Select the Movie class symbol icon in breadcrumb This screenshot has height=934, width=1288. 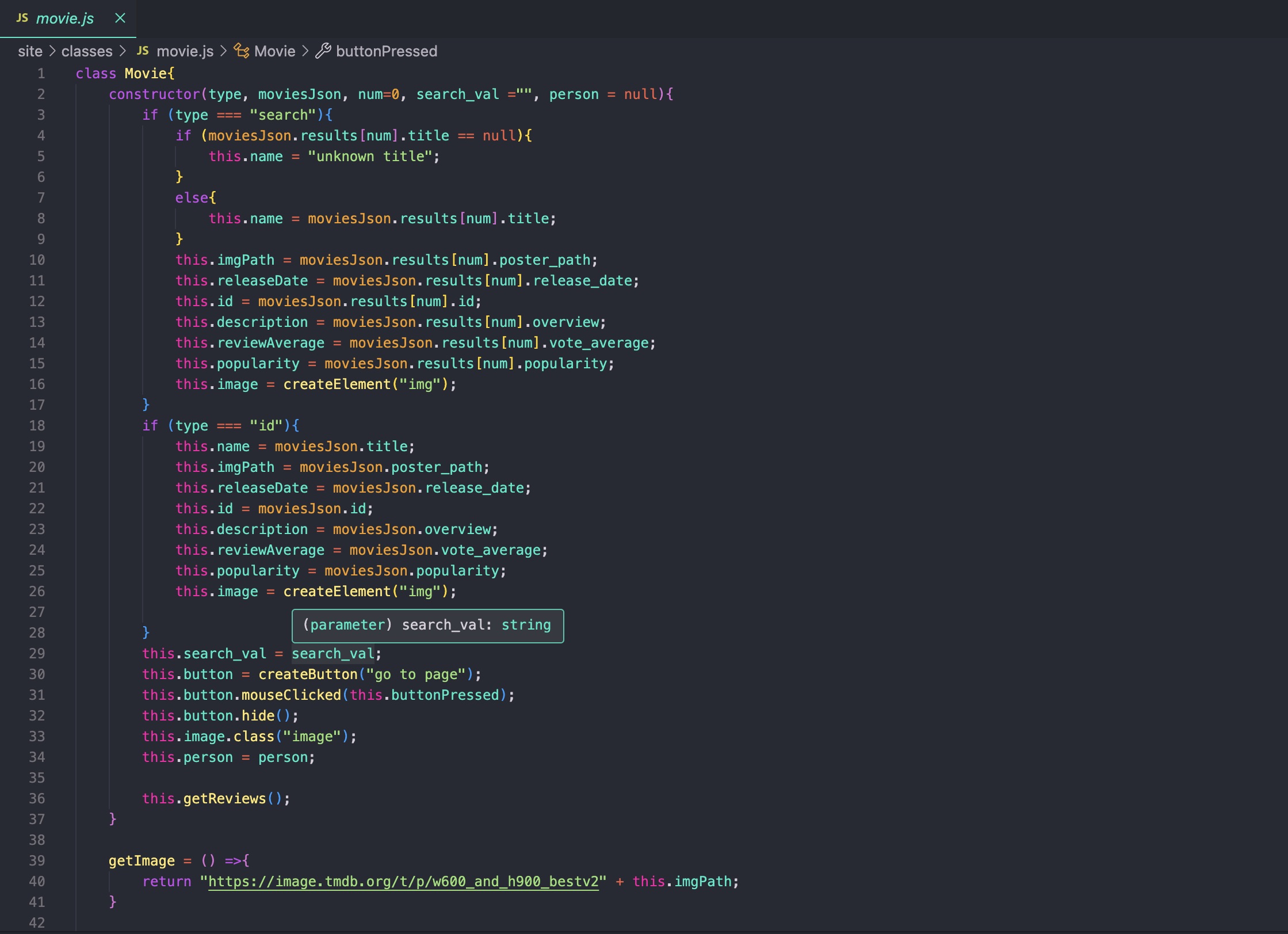pos(241,51)
